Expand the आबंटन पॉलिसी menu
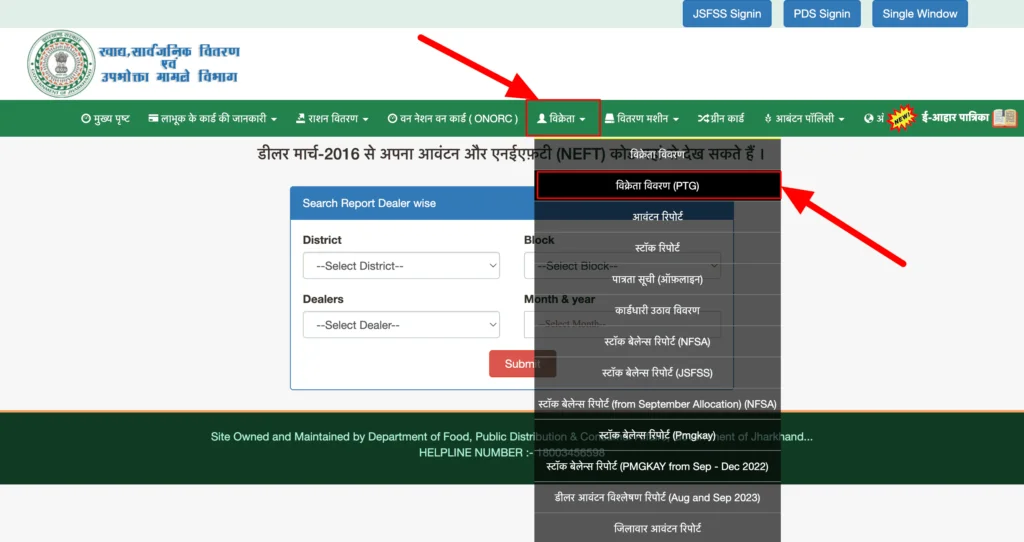Viewport: 1024px width, 542px height. pyautogui.click(x=804, y=119)
